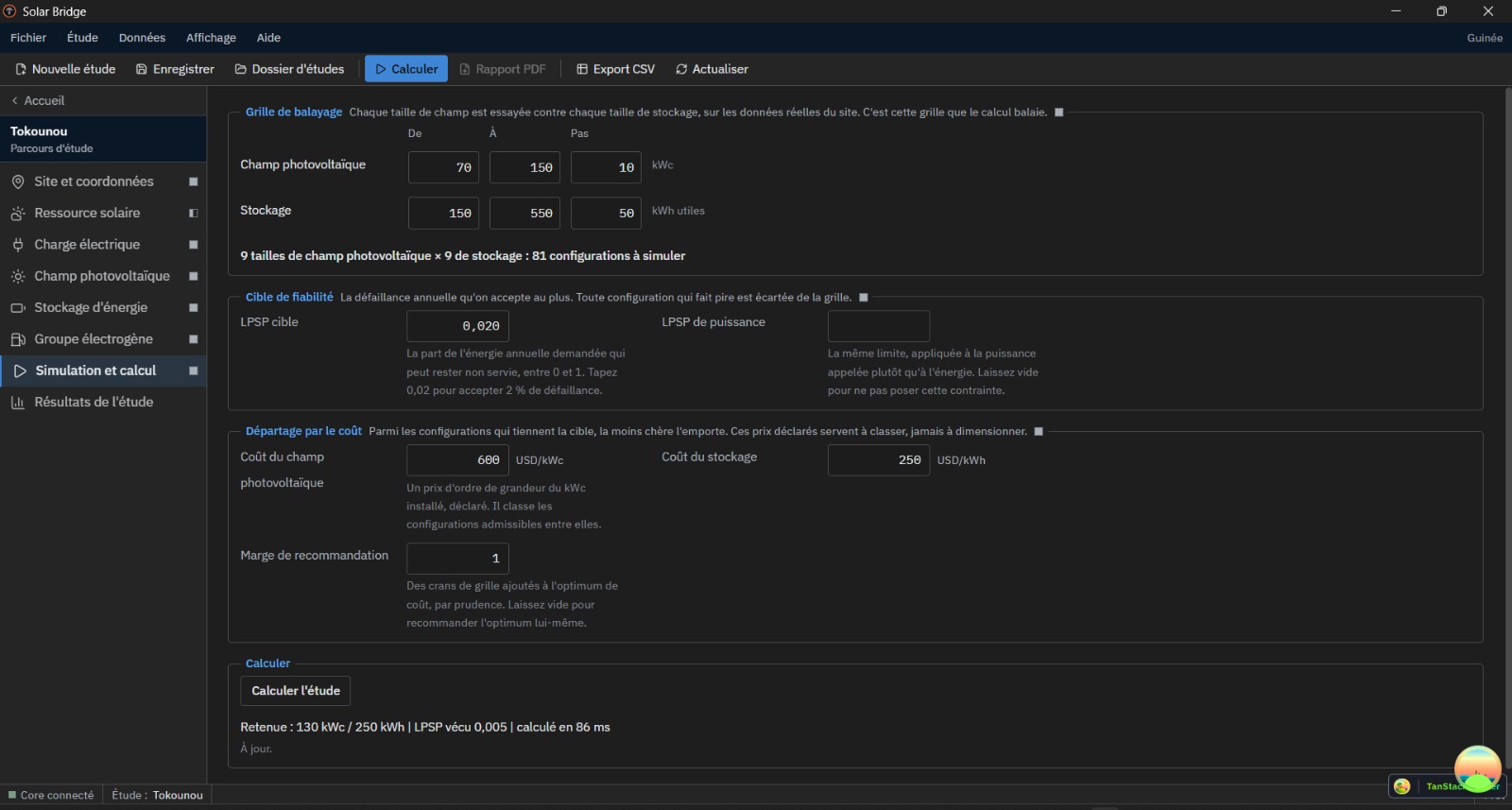Screen dimensions: 1512x810
Task: Click the sun icon for Champ photovoltaïque
Action: click(x=18, y=276)
